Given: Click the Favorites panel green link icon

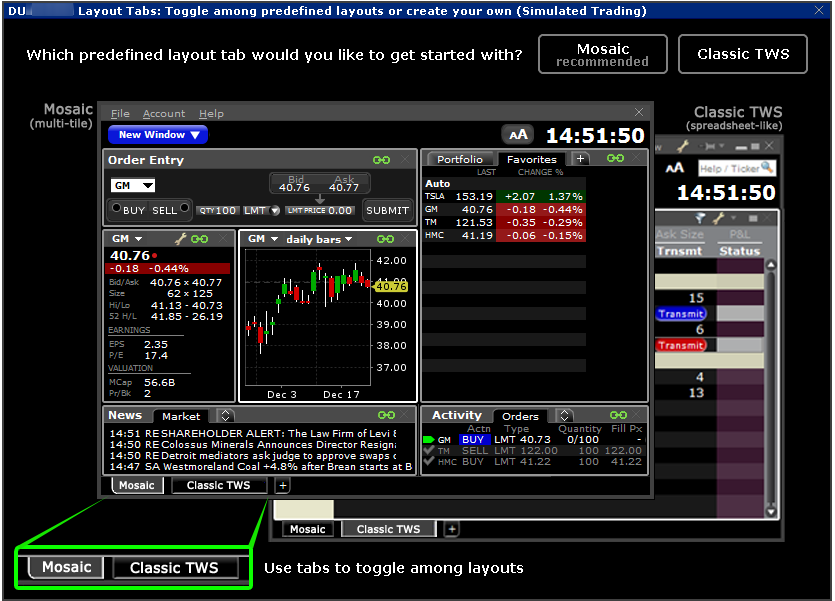Looking at the screenshot, I should click(x=616, y=158).
